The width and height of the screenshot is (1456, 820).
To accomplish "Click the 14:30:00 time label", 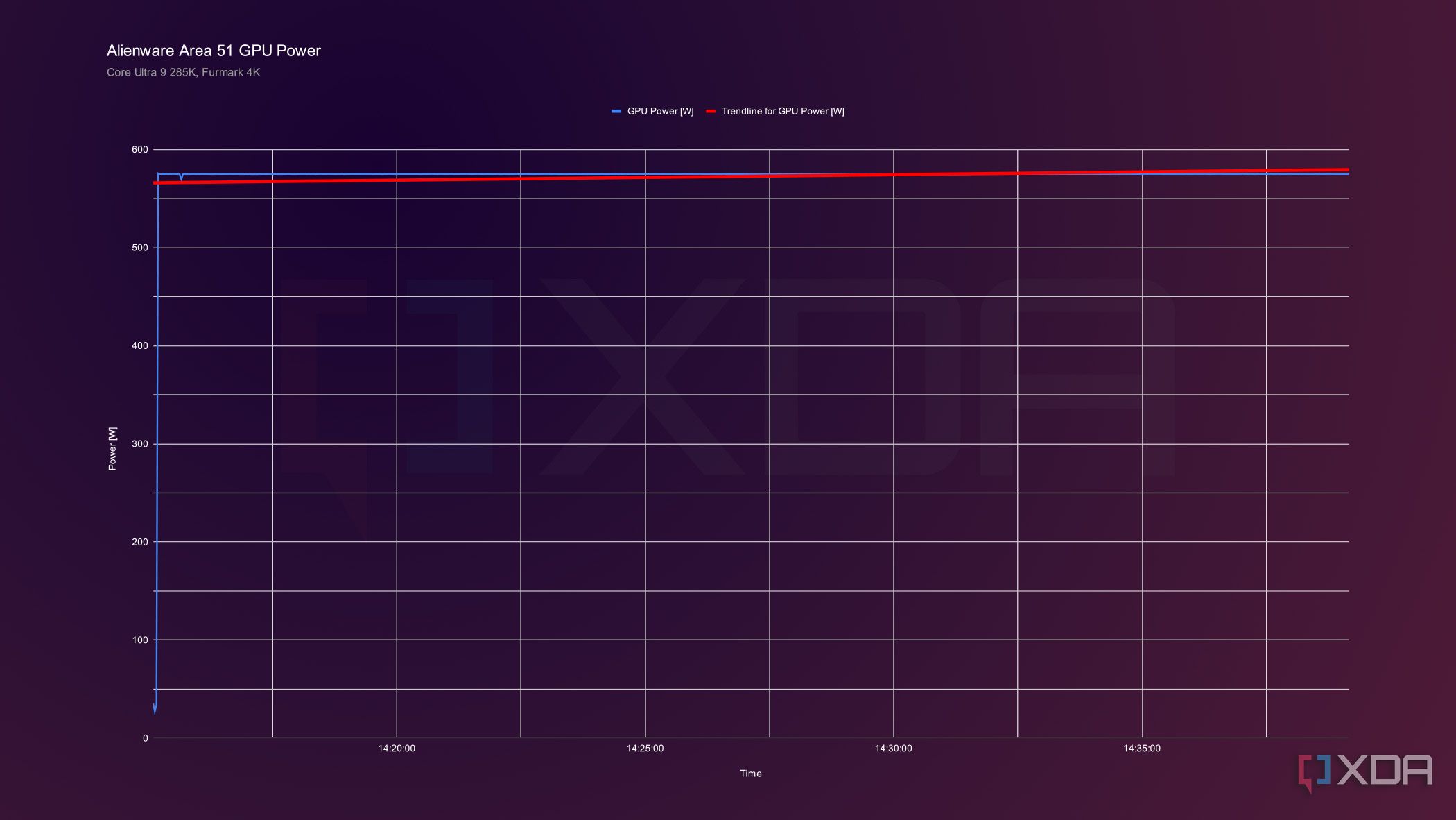I will [893, 749].
